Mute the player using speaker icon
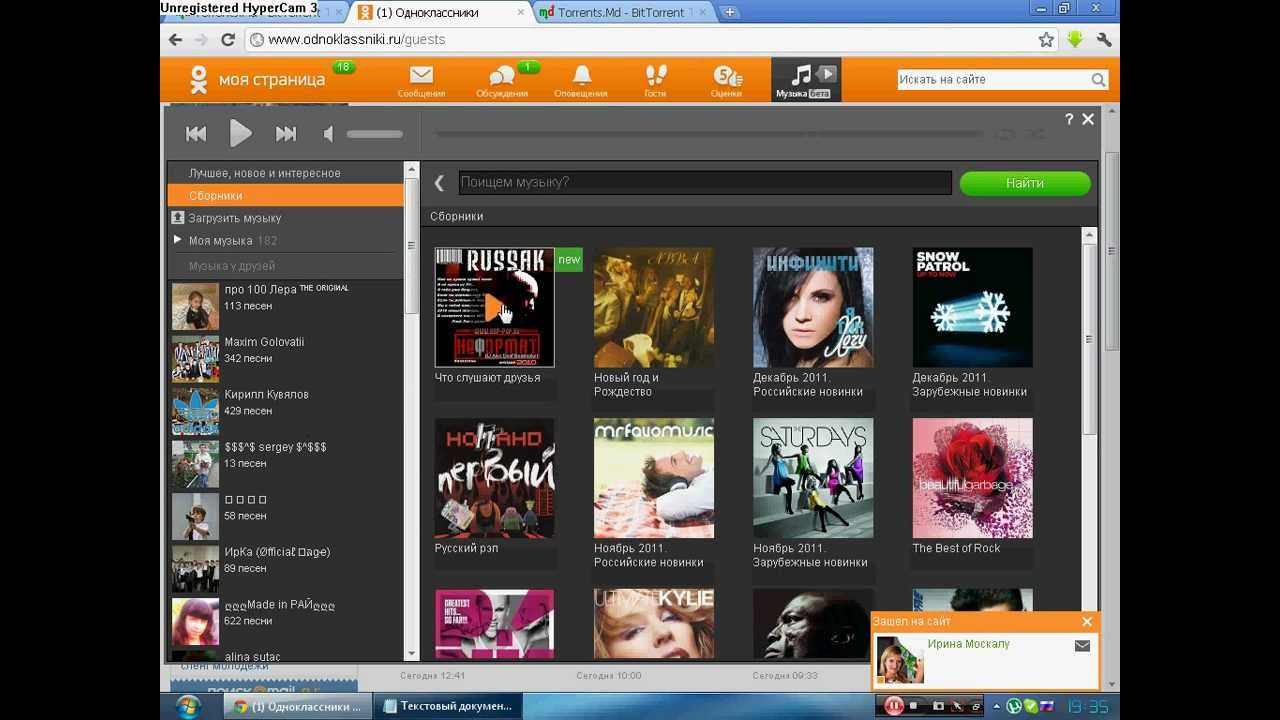Screen dimensions: 1280x720 (328, 133)
